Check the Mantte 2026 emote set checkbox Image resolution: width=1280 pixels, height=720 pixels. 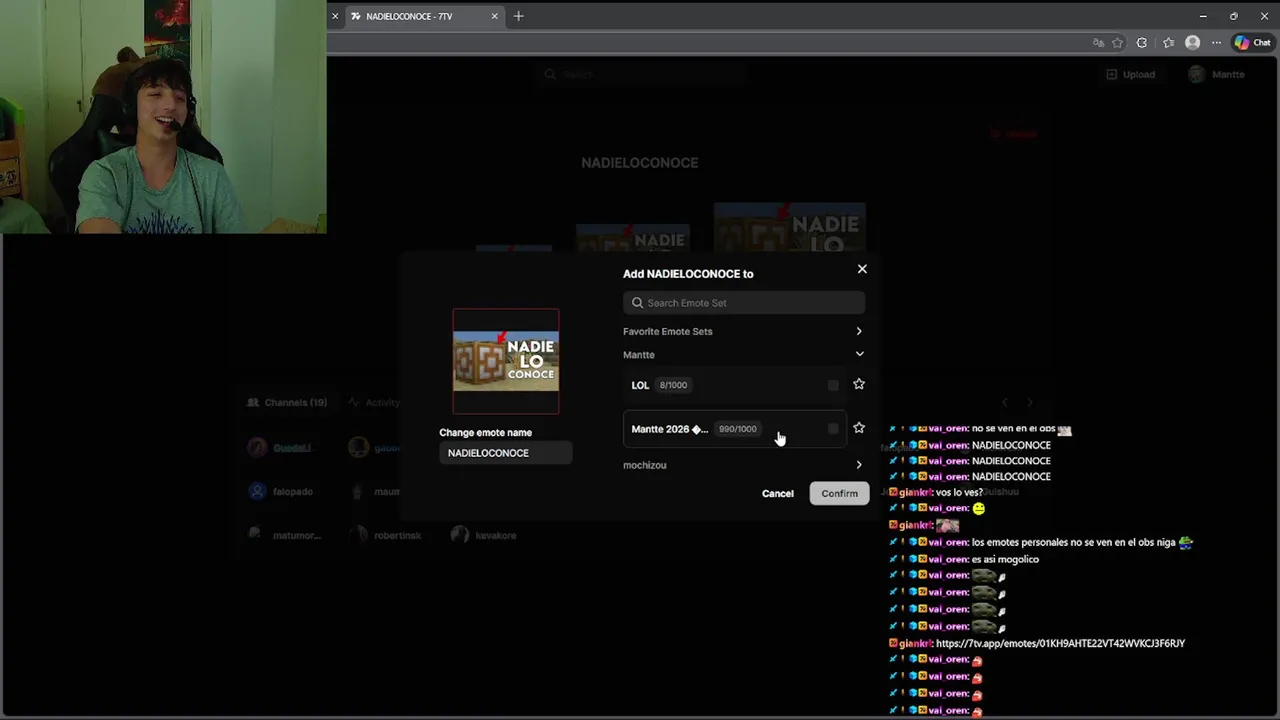[833, 429]
